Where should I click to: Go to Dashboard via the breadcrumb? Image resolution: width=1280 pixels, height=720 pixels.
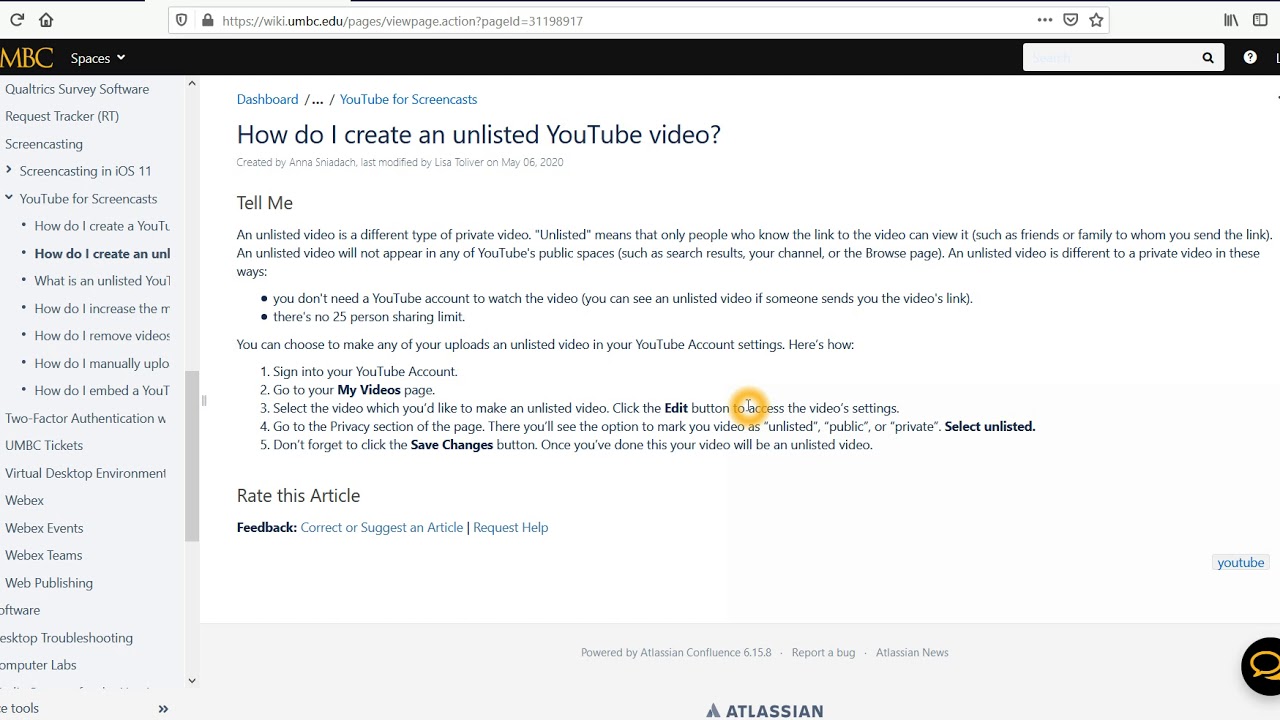point(268,99)
